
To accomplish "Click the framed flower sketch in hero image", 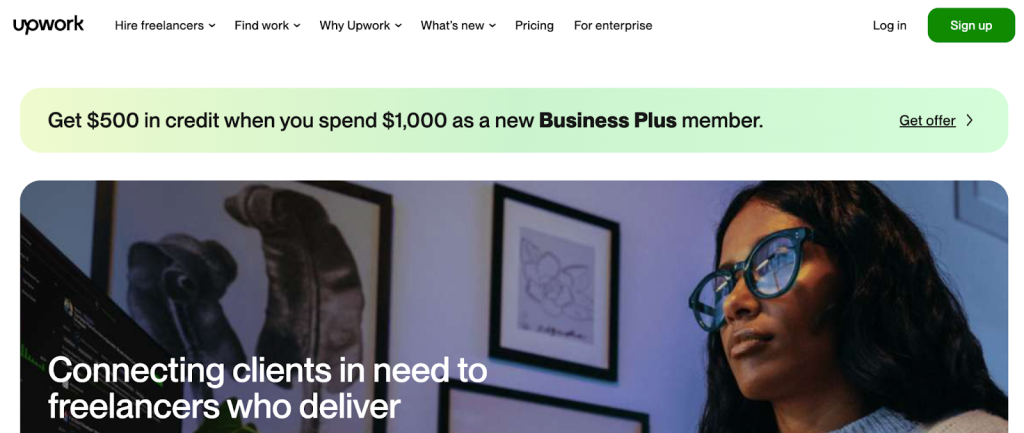I will coord(556,283).
